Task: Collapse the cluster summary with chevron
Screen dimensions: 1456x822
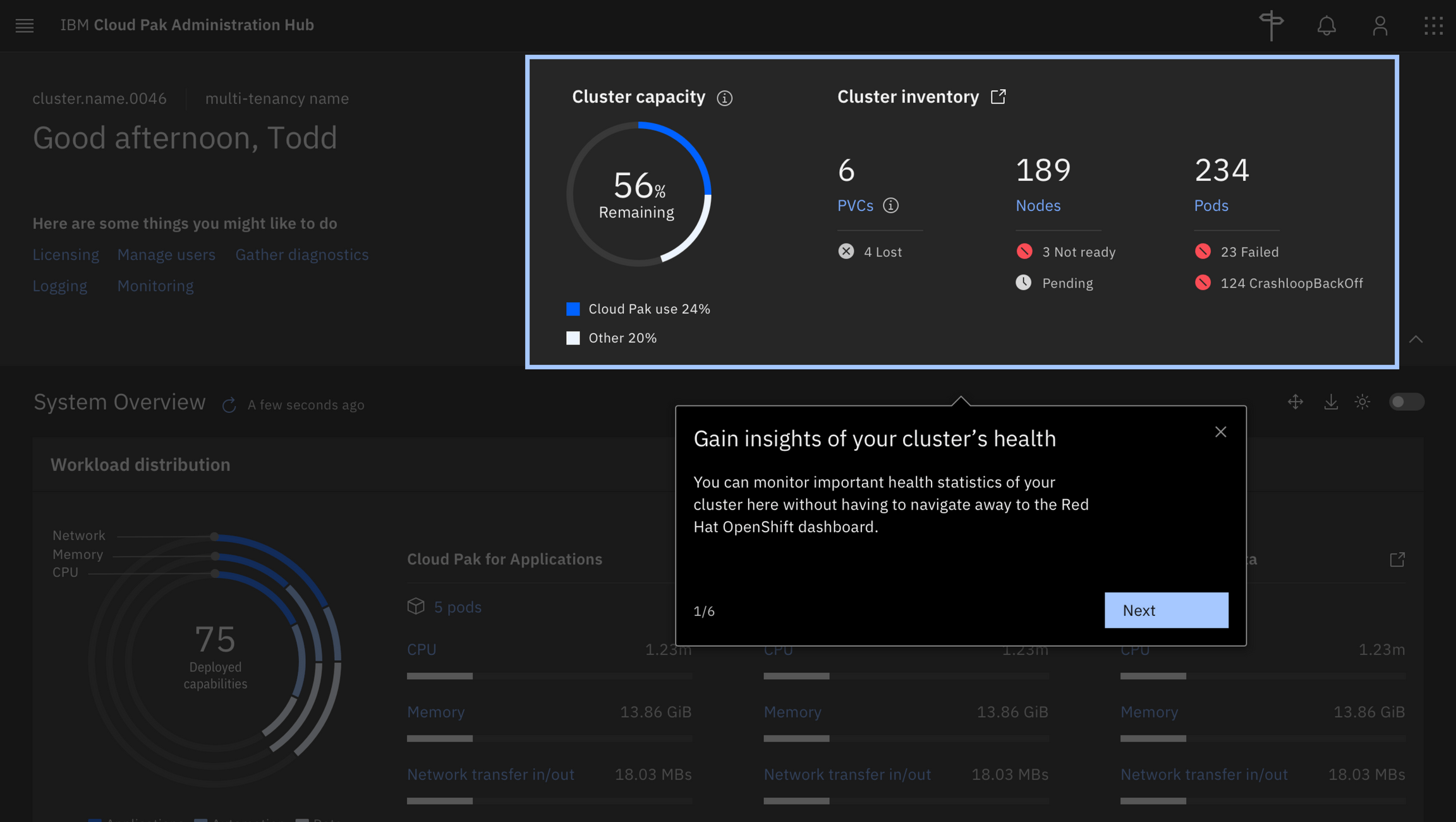Action: (x=1416, y=340)
